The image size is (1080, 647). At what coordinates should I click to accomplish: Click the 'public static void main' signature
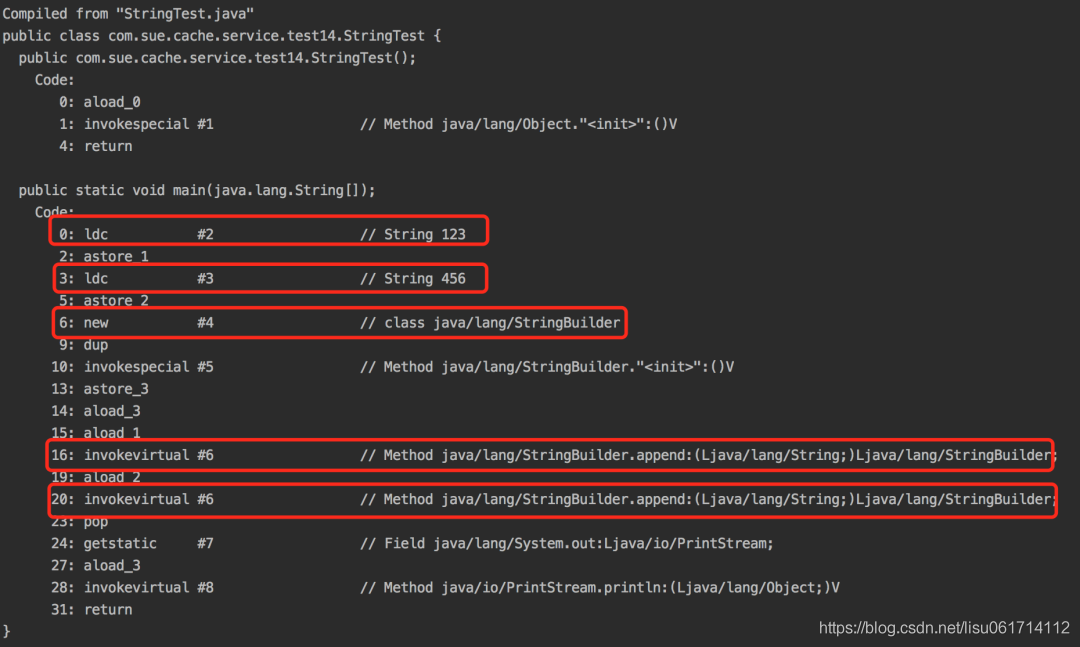tap(197, 190)
